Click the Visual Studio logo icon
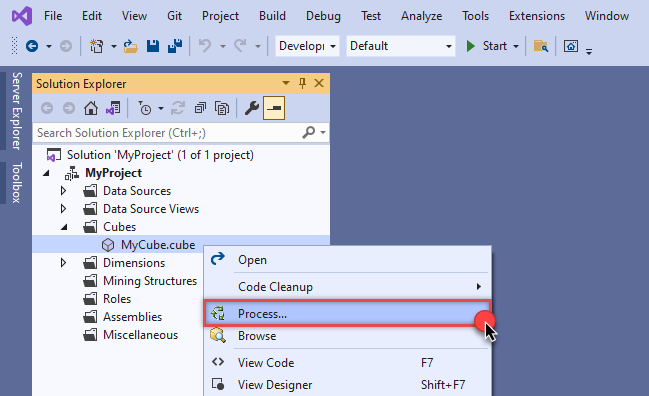The image size is (649, 396). pos(22,16)
